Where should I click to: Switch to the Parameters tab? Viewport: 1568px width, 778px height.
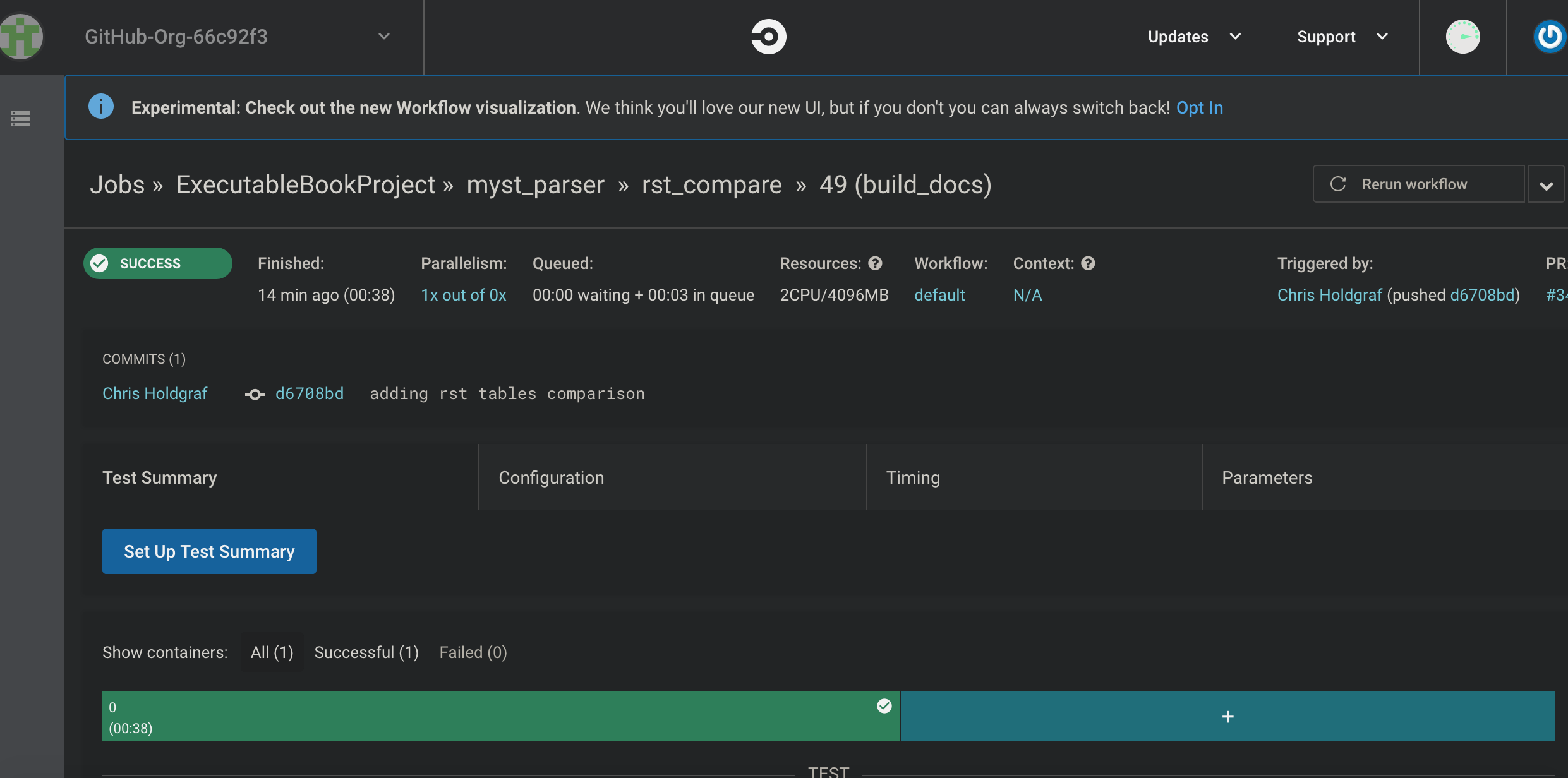click(1385, 477)
